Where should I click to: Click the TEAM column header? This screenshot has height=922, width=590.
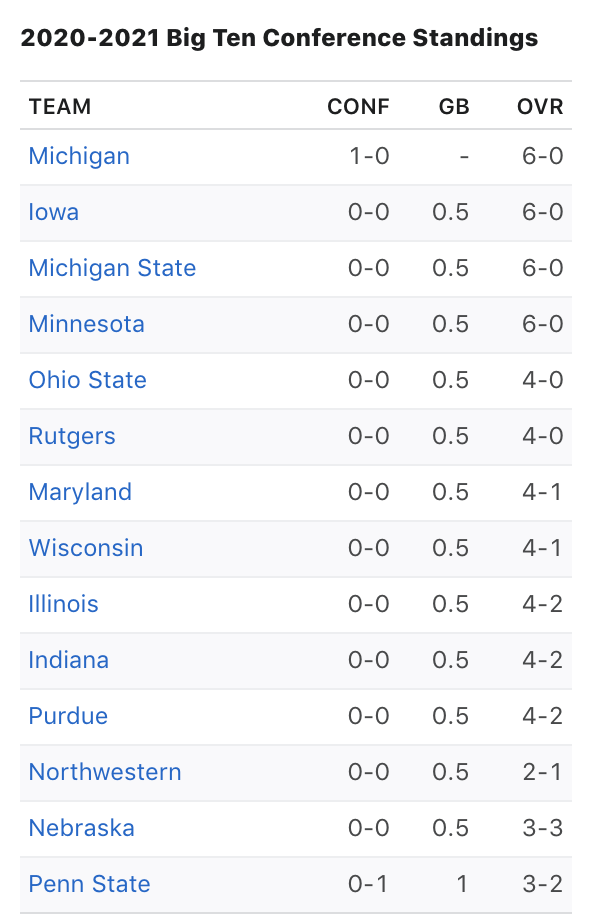60,106
